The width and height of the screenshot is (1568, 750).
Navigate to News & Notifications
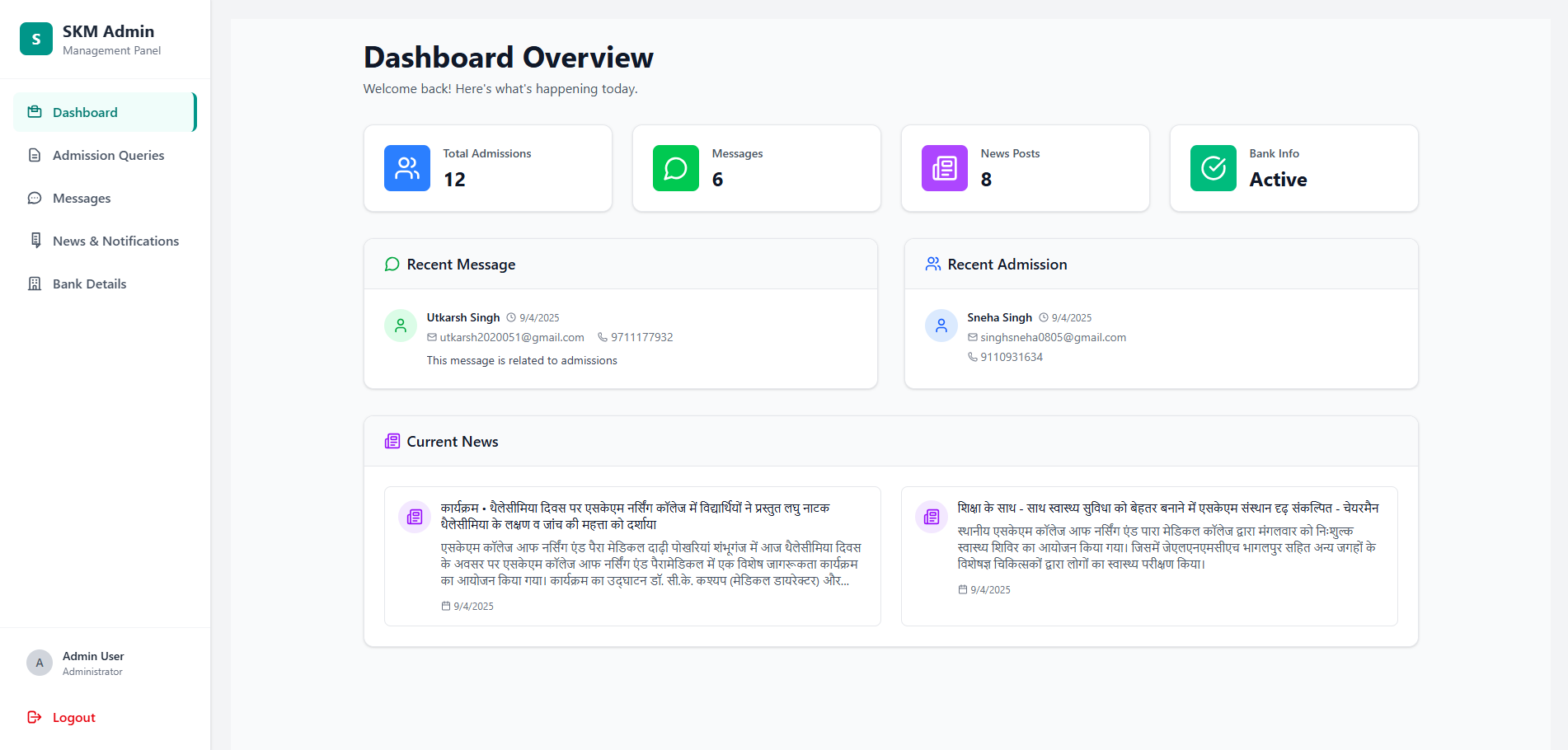pyautogui.click(x=115, y=241)
